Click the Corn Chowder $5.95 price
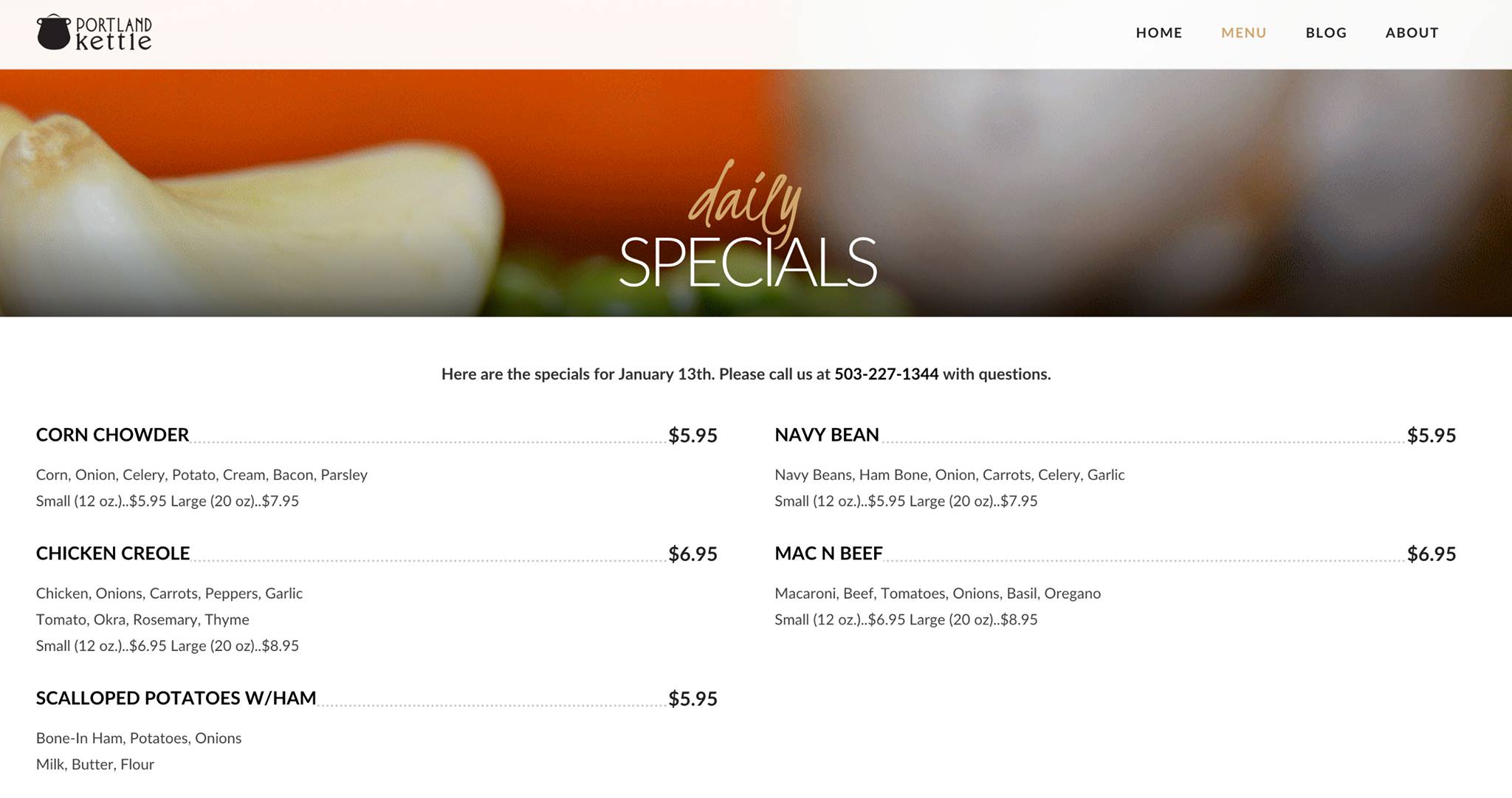The height and width of the screenshot is (798, 1512). [x=693, y=436]
